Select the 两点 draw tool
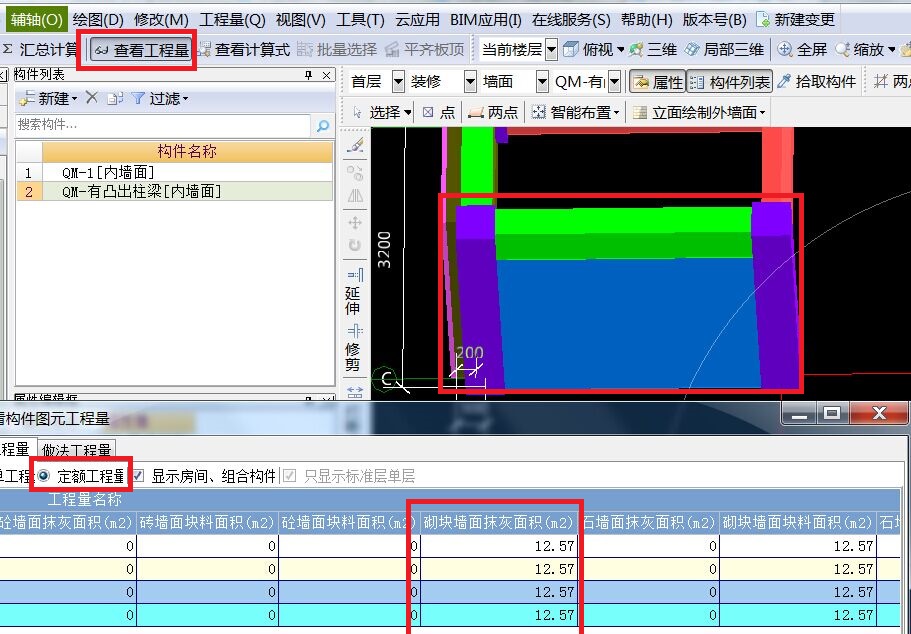The height and width of the screenshot is (634, 911). [493, 112]
